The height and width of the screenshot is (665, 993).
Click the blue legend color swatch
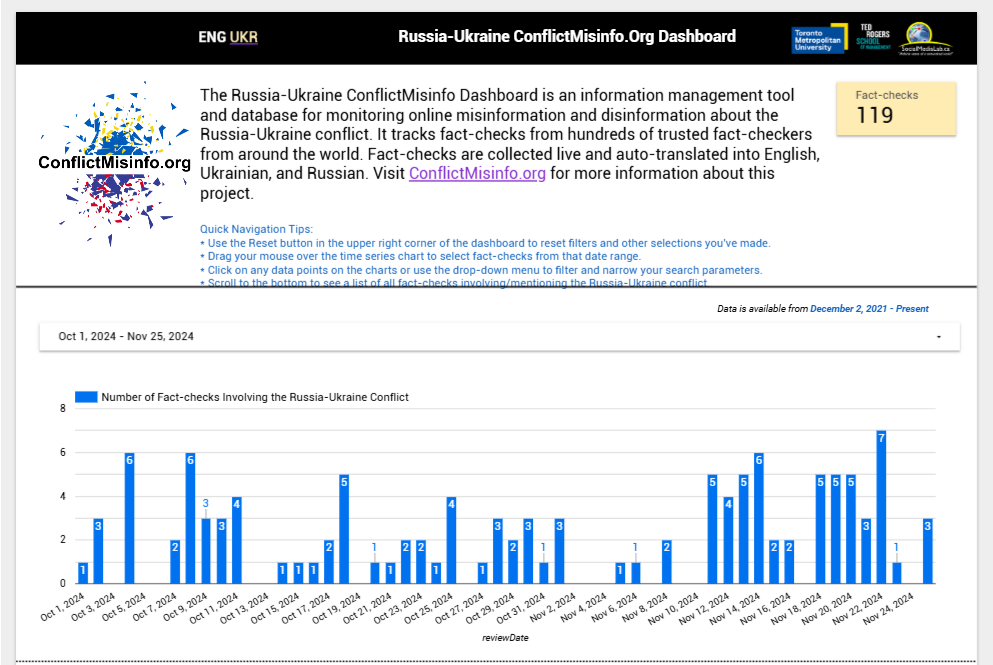click(x=86, y=397)
